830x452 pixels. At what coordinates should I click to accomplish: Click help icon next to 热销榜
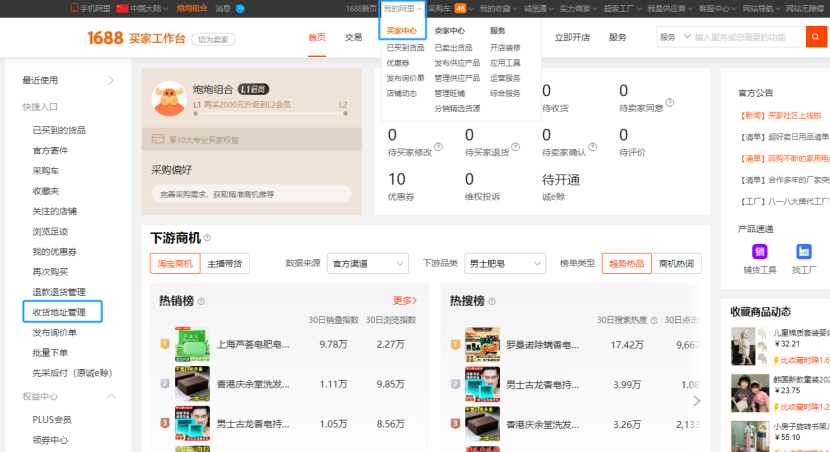(x=201, y=302)
